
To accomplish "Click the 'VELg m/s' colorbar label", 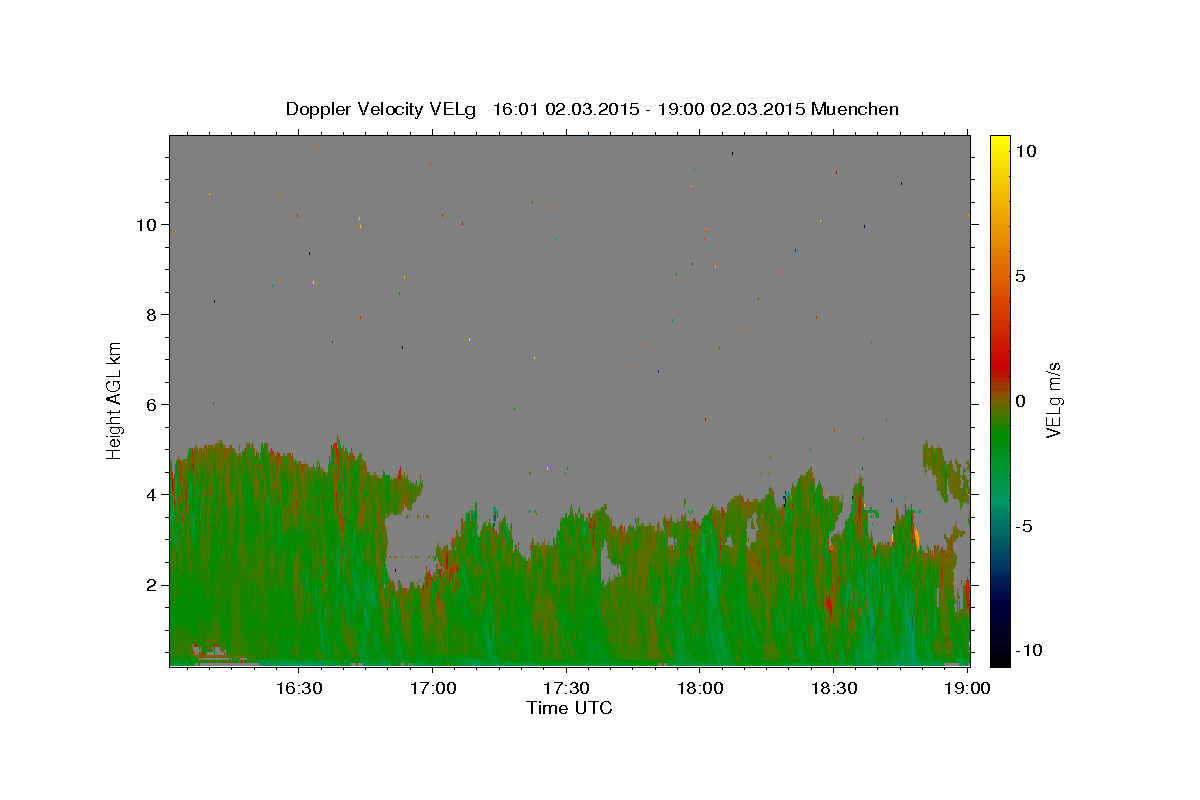I will [1054, 400].
